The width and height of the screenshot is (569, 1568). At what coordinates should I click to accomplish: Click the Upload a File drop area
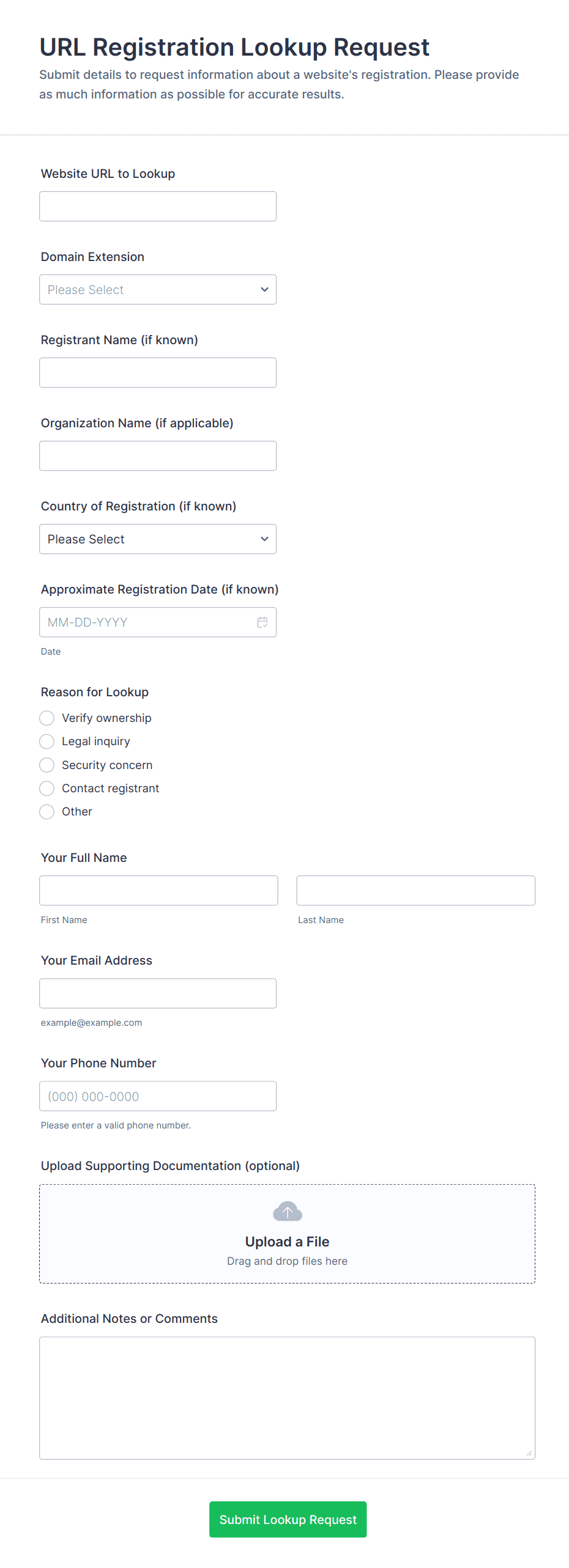[288, 1234]
